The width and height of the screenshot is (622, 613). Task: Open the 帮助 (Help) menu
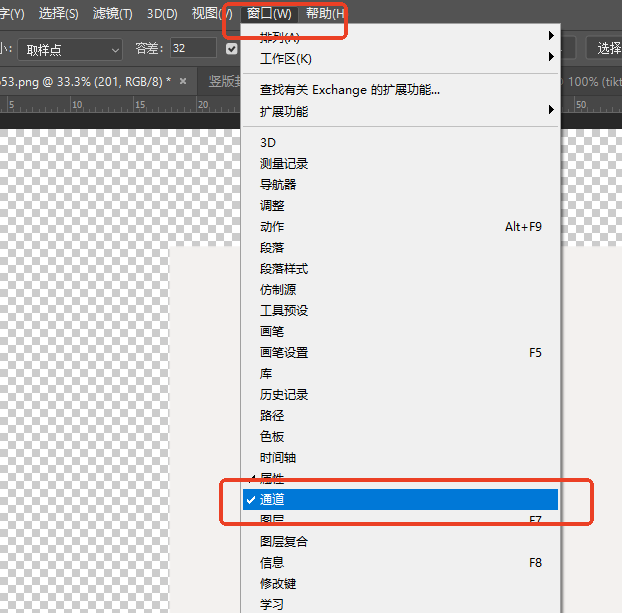(x=325, y=14)
